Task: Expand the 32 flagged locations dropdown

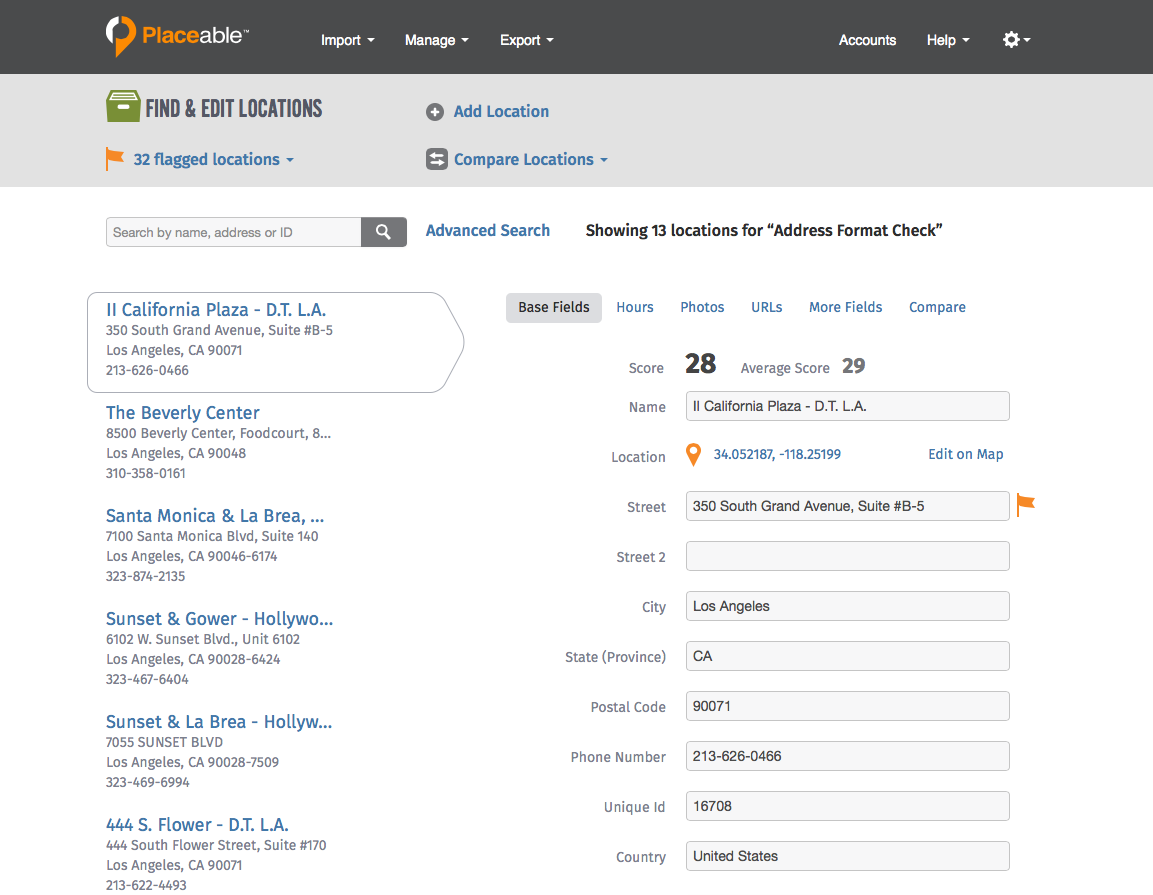Action: click(213, 160)
